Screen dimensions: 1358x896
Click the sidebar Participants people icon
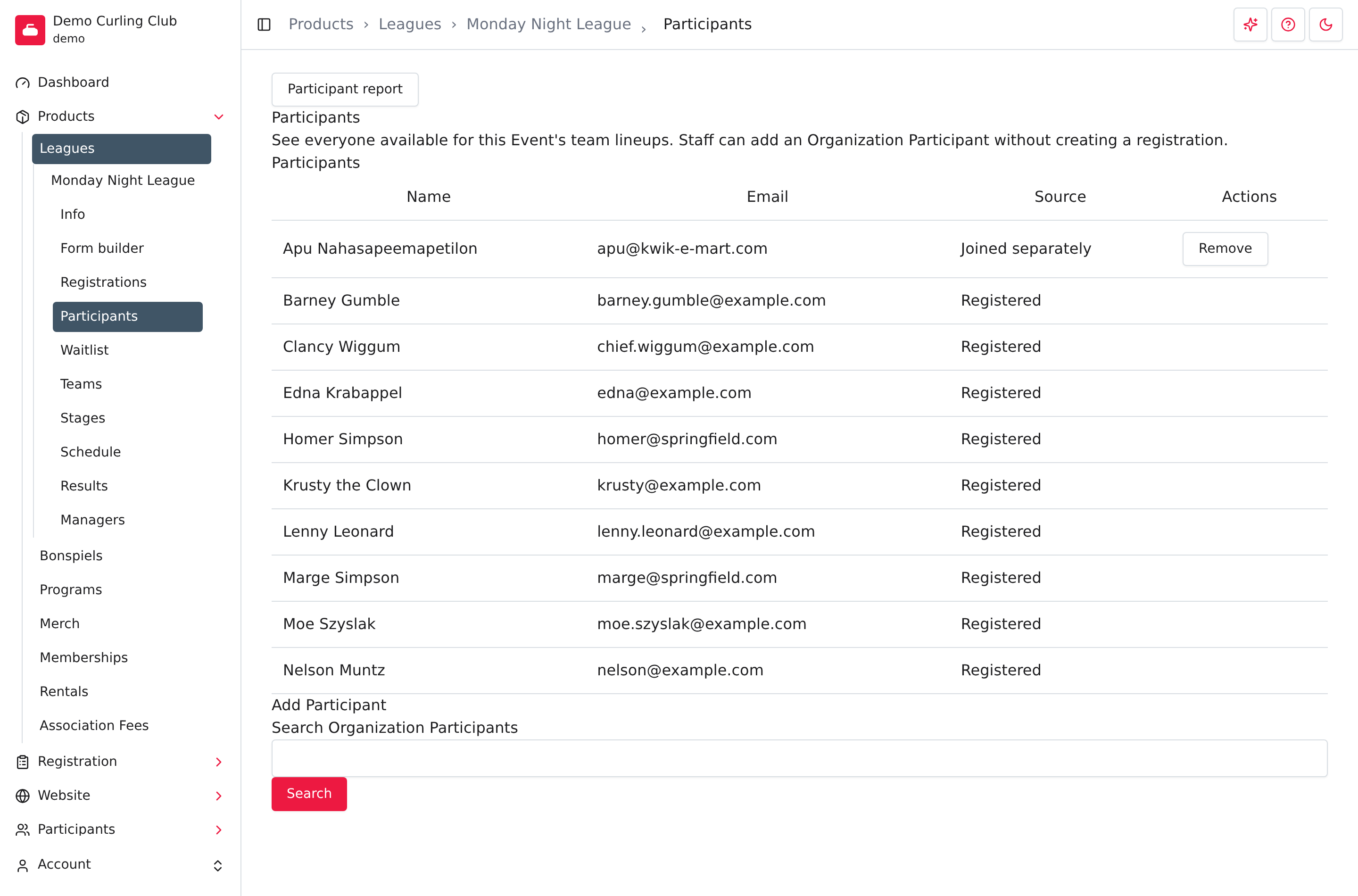tap(23, 830)
